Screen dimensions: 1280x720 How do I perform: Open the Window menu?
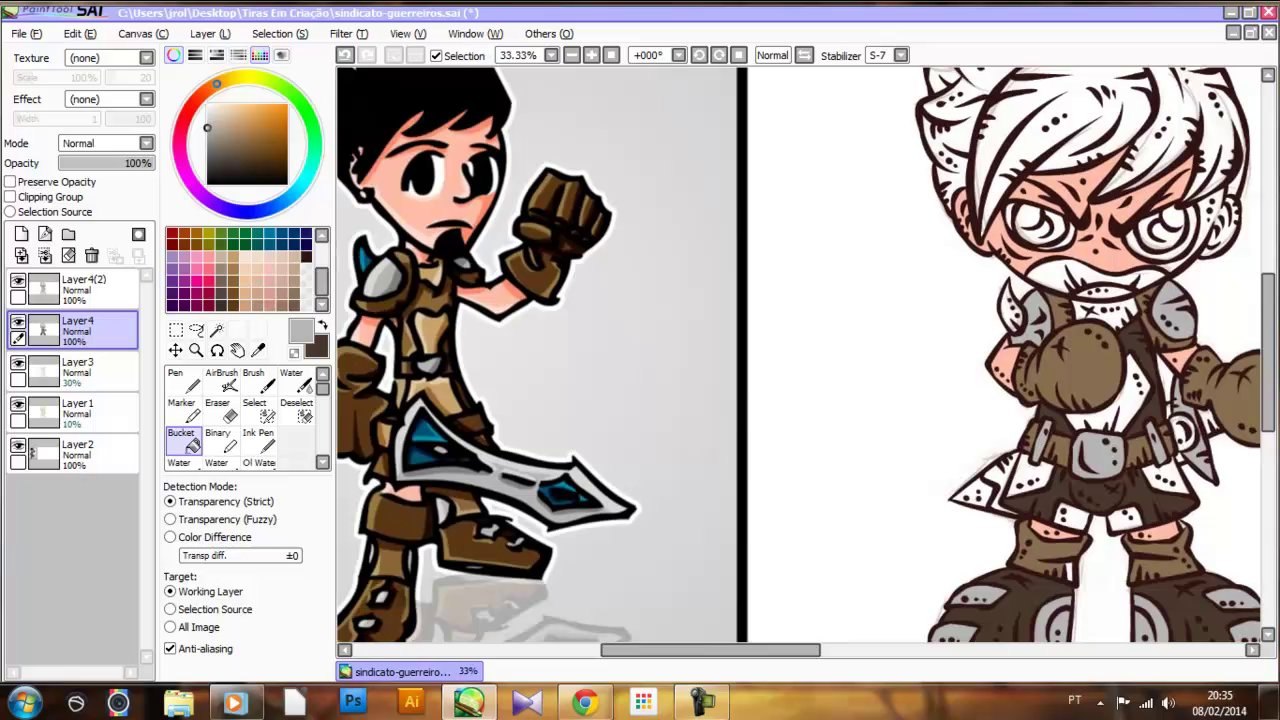point(475,34)
